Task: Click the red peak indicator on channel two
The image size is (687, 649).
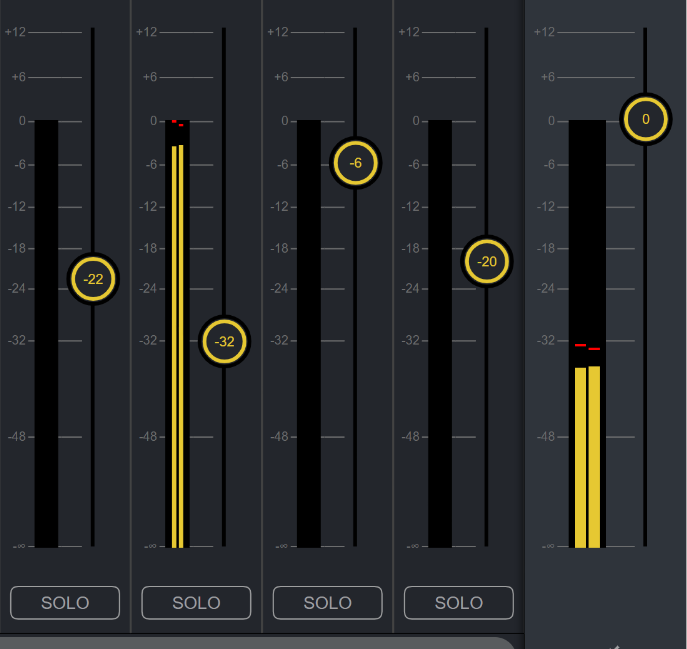Action: (177, 123)
